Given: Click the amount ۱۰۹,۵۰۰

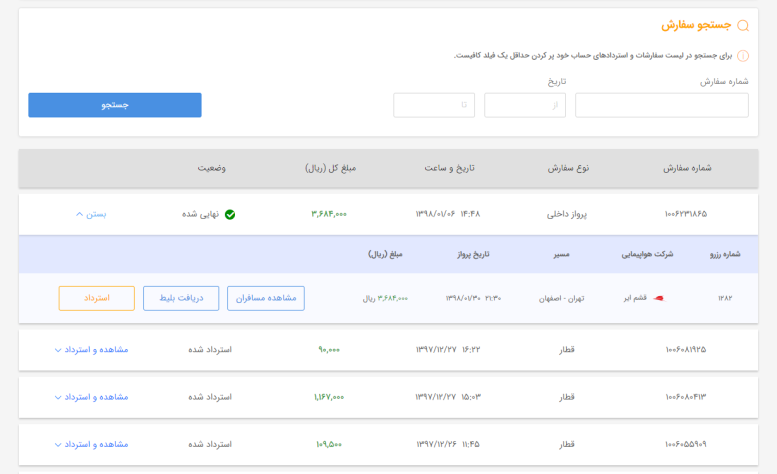Looking at the screenshot, I should 329,445.
